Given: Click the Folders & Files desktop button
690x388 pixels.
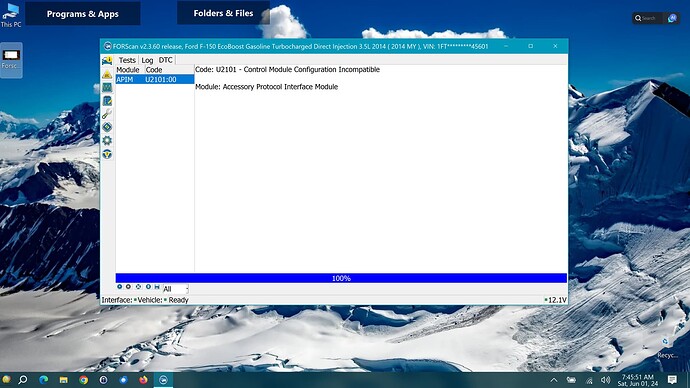Looking at the screenshot, I should click(223, 13).
